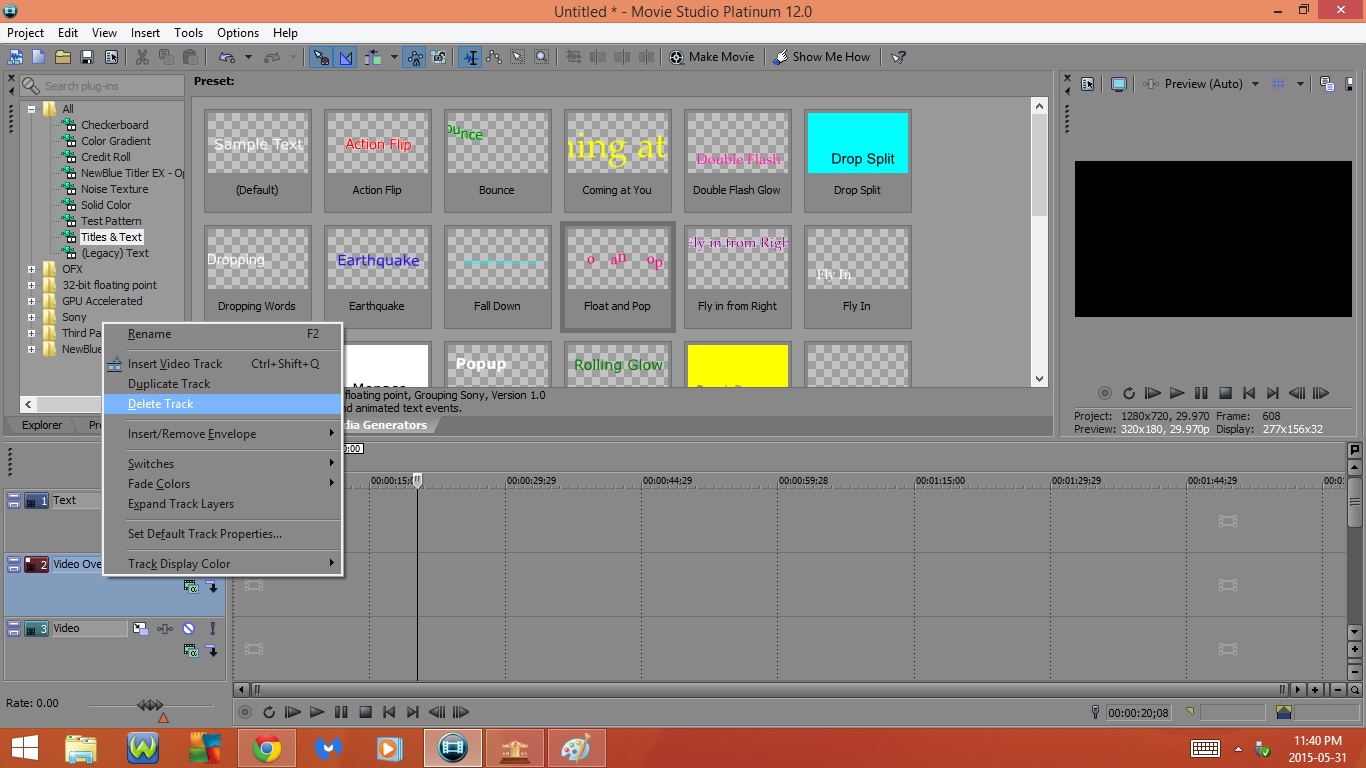Image resolution: width=1366 pixels, height=768 pixels.
Task: Open the Explorer tab
Action: click(42, 425)
